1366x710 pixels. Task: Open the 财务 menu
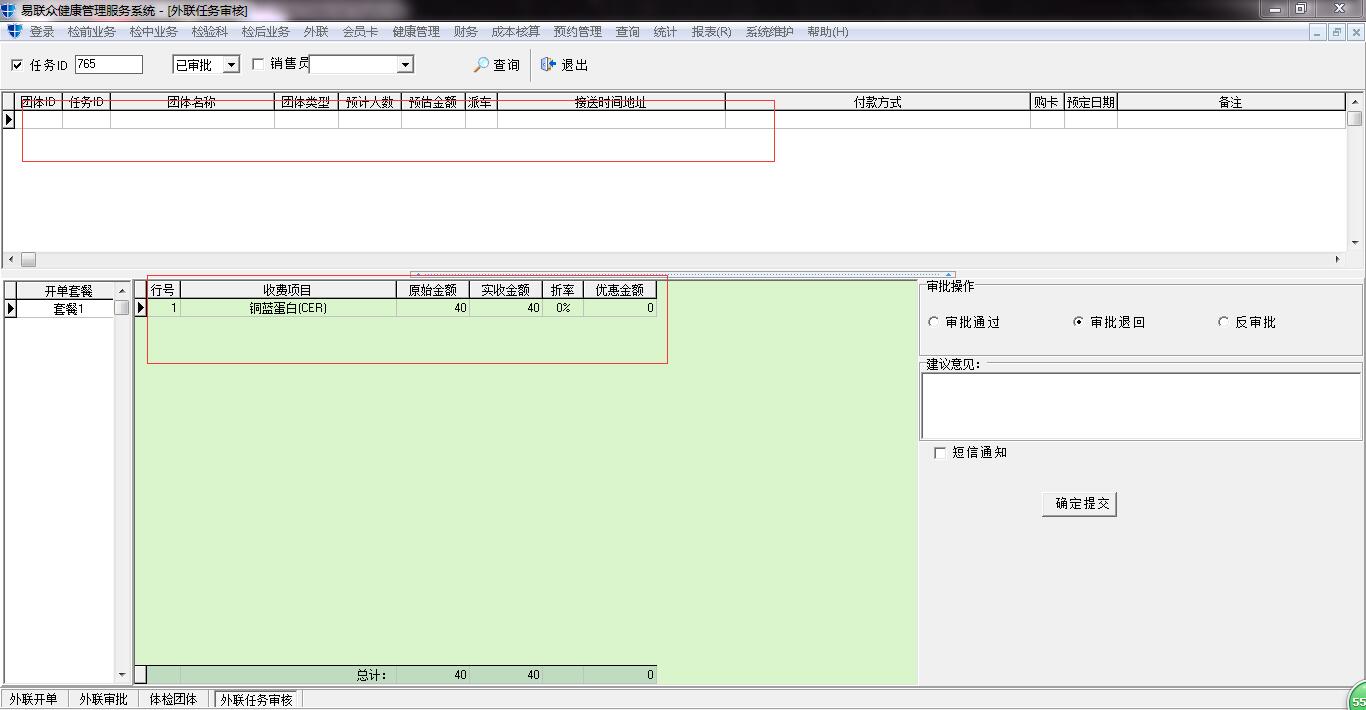[466, 32]
